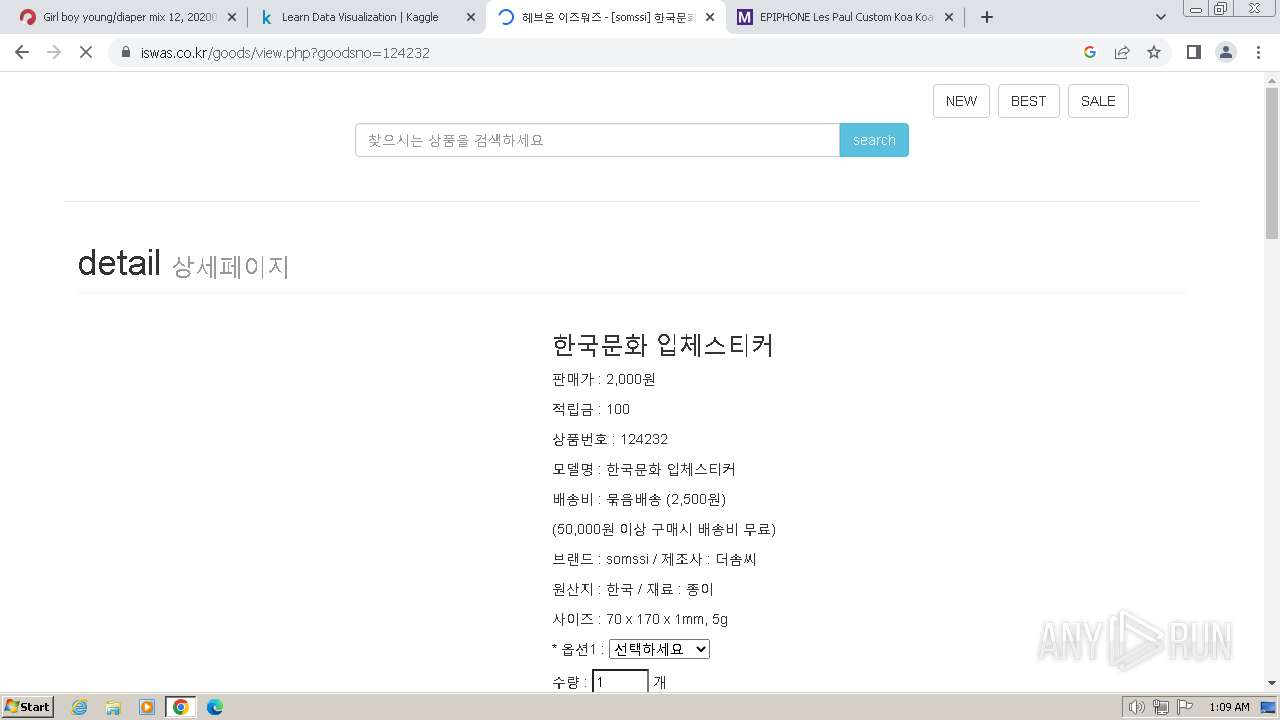Image resolution: width=1280 pixels, height=720 pixels.
Task: Click the 상품번호 : 124232 text
Action: point(610,440)
